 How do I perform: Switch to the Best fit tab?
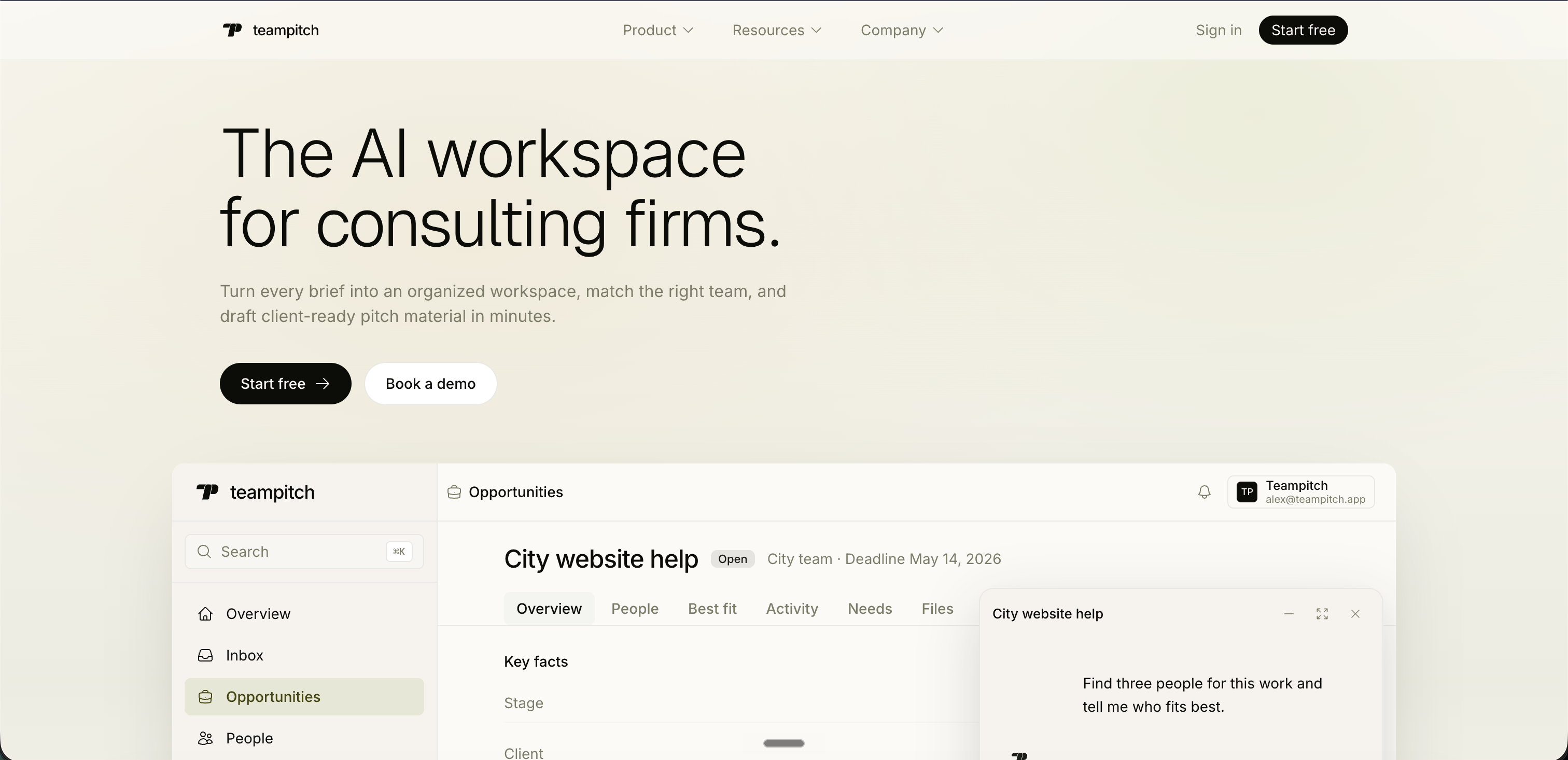(x=712, y=609)
